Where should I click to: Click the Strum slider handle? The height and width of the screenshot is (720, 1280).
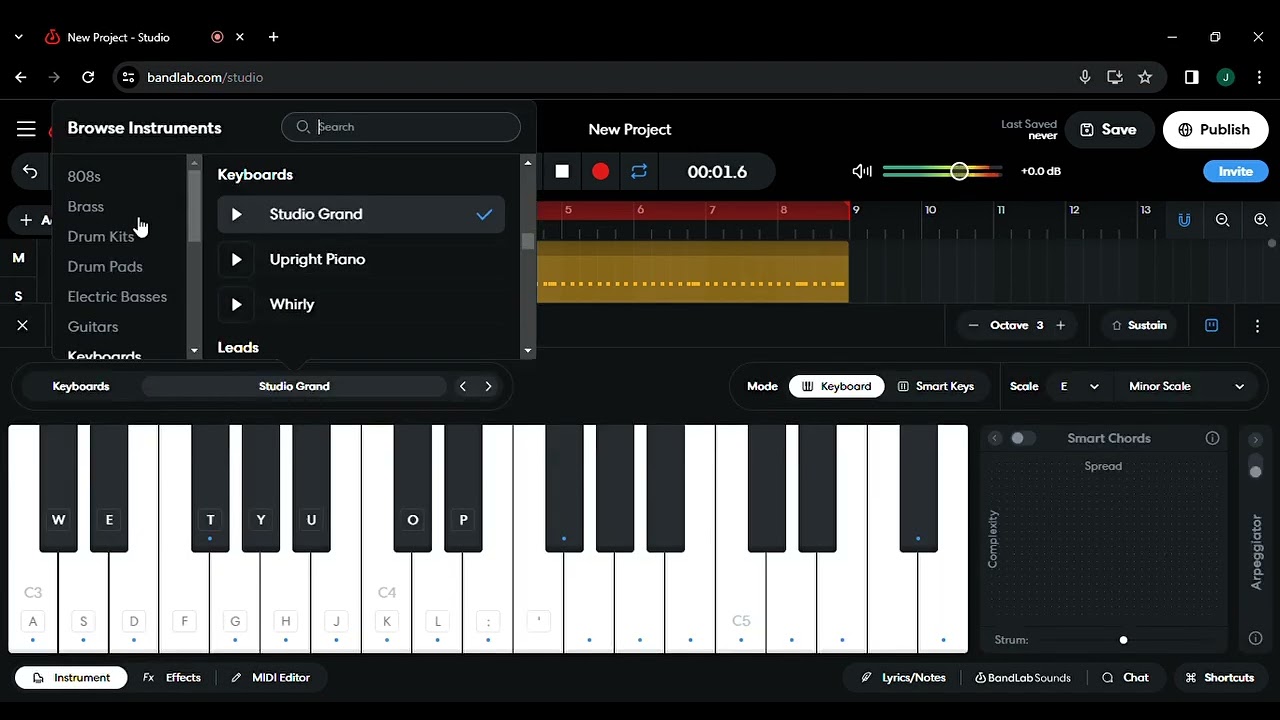point(1123,640)
